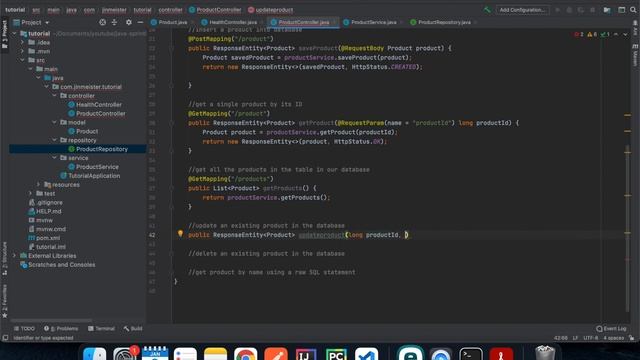Hide the Project tool window with the minus icon

point(140,22)
